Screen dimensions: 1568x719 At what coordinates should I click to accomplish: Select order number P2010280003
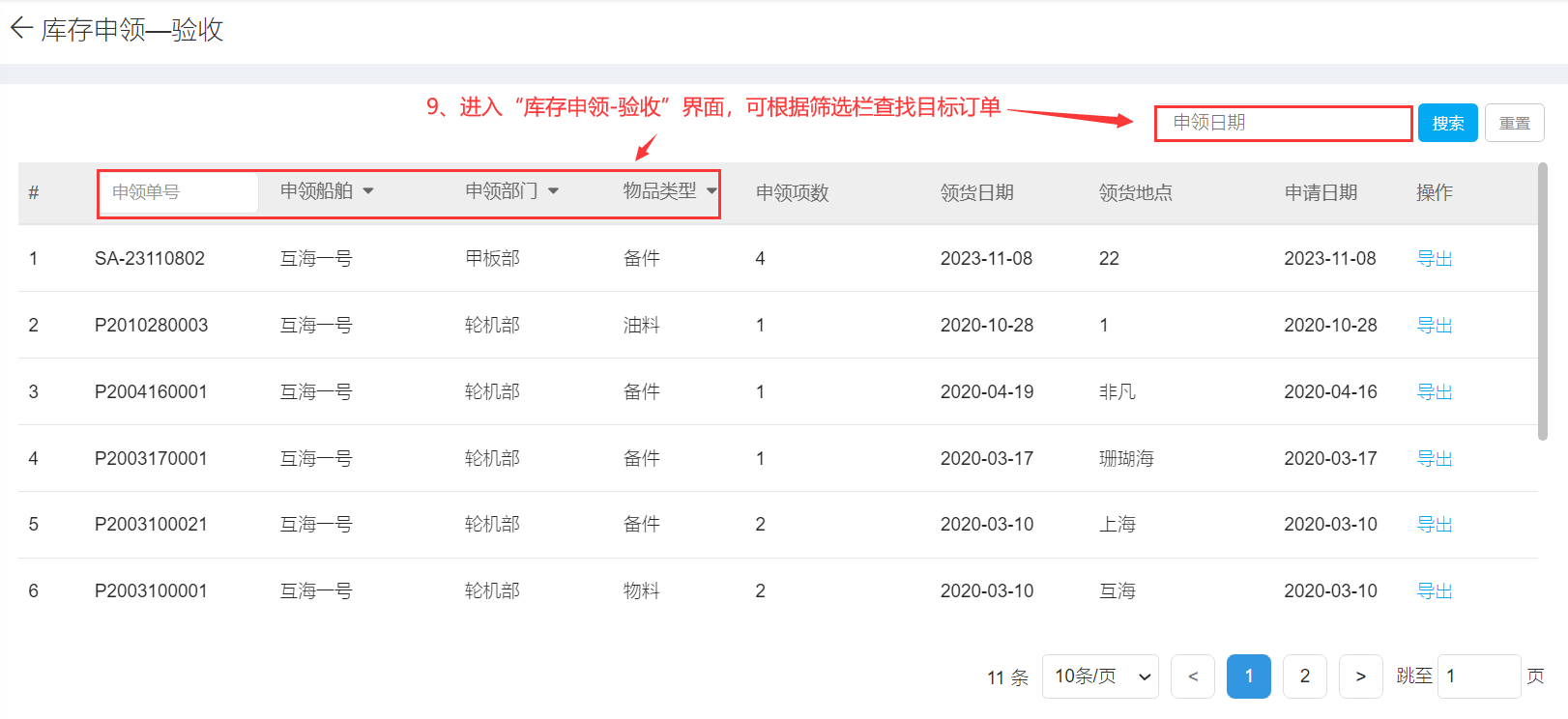click(151, 325)
